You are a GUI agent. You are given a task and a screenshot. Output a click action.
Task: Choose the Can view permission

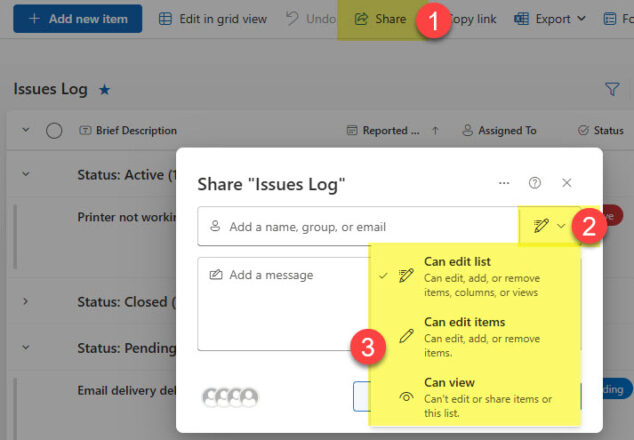tap(475, 397)
